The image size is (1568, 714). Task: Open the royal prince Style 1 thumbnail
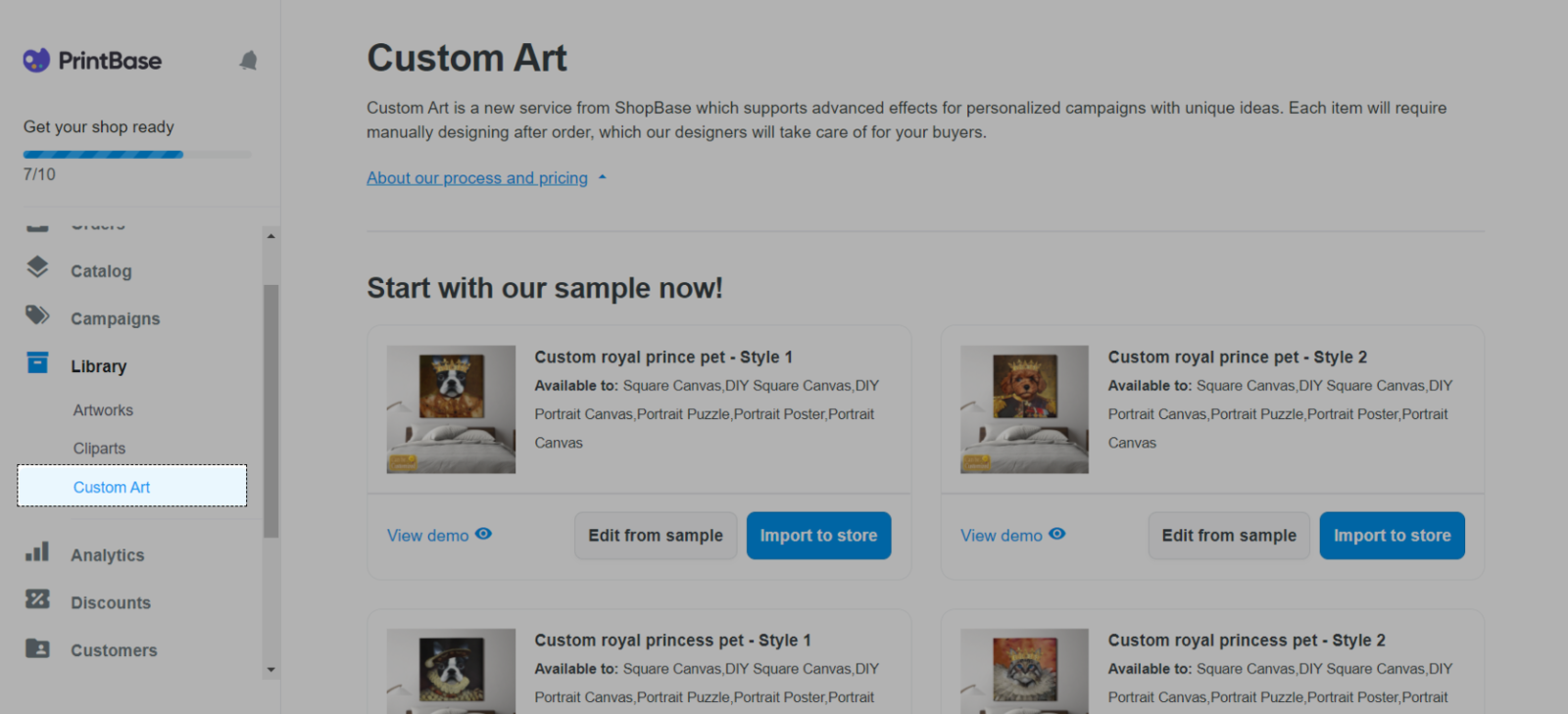(x=451, y=409)
